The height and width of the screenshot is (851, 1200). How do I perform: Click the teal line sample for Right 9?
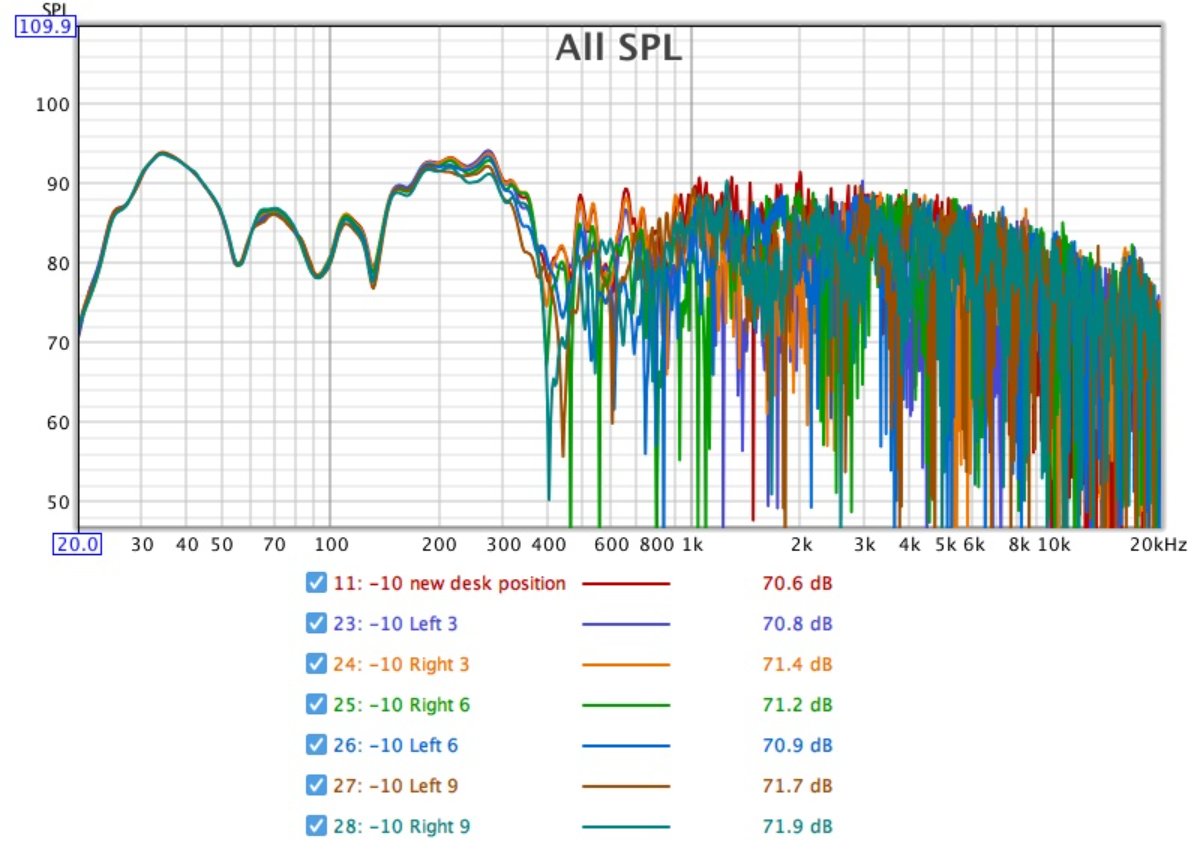(625, 826)
